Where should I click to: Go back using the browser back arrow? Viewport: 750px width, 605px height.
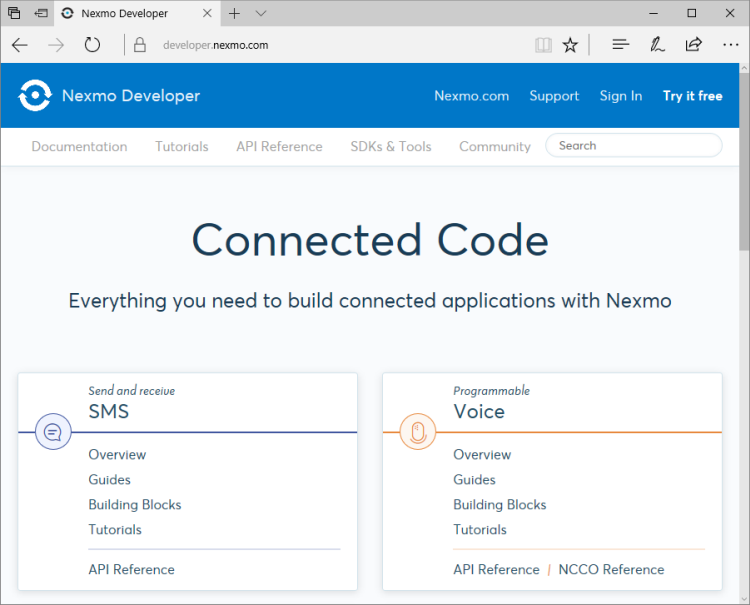[20, 45]
